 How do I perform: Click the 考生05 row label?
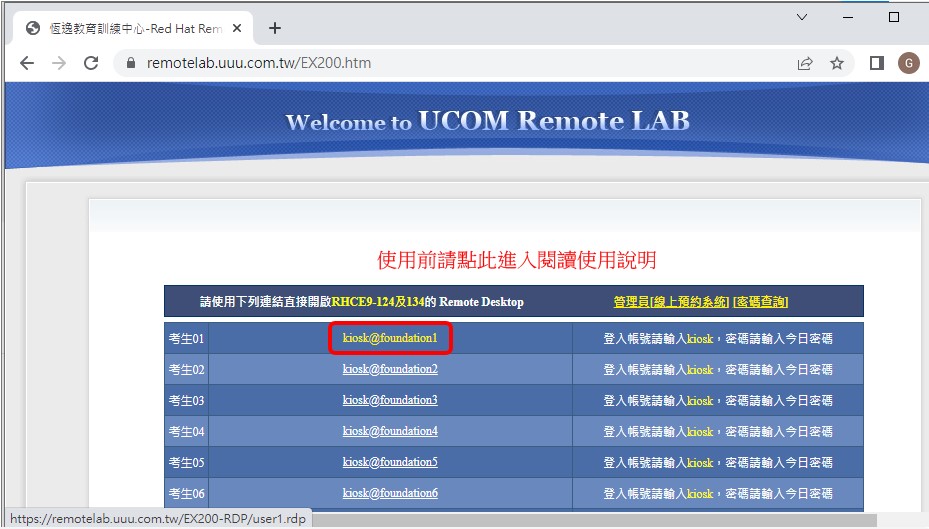pyautogui.click(x=186, y=462)
